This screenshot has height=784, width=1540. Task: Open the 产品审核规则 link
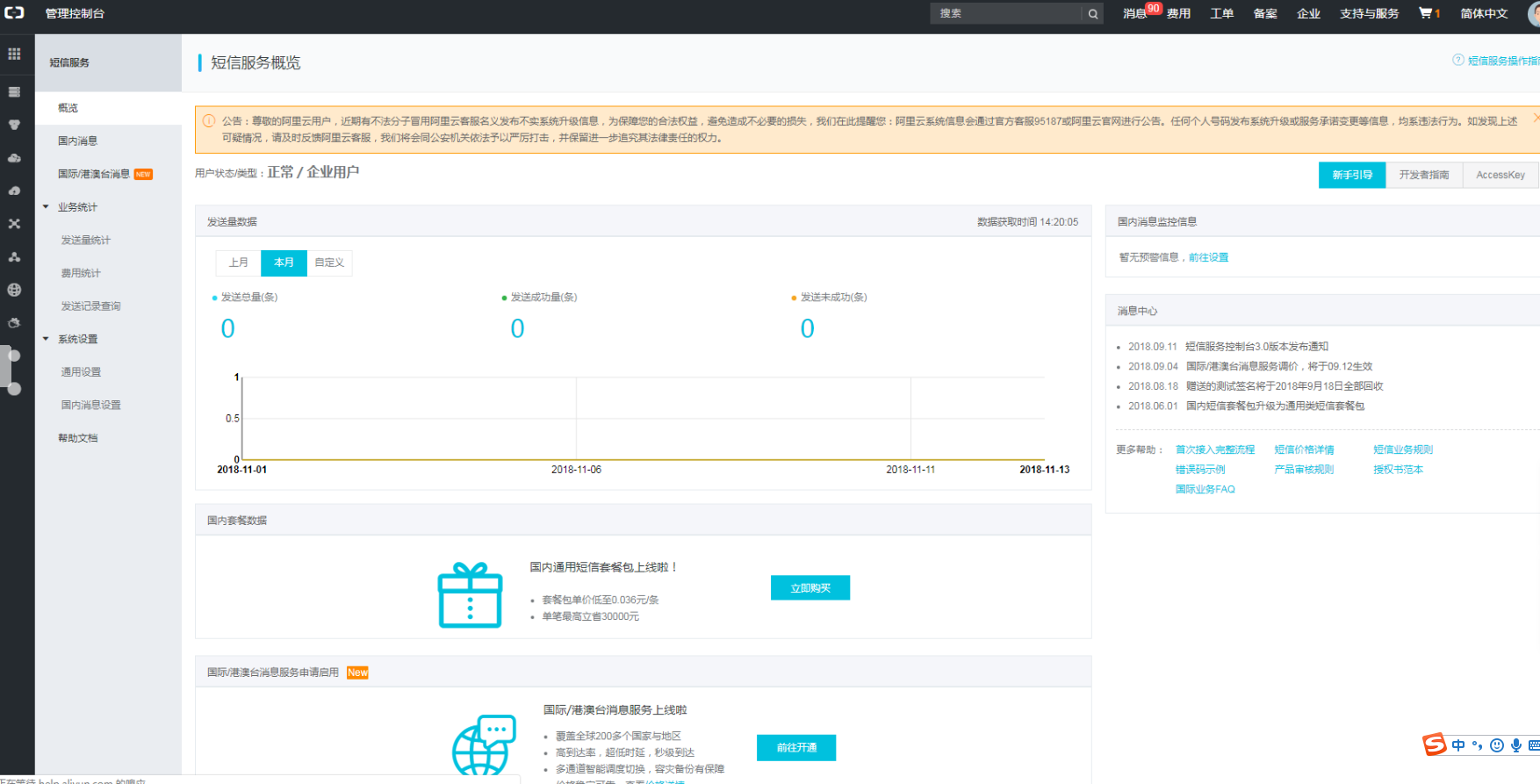[1304, 470]
